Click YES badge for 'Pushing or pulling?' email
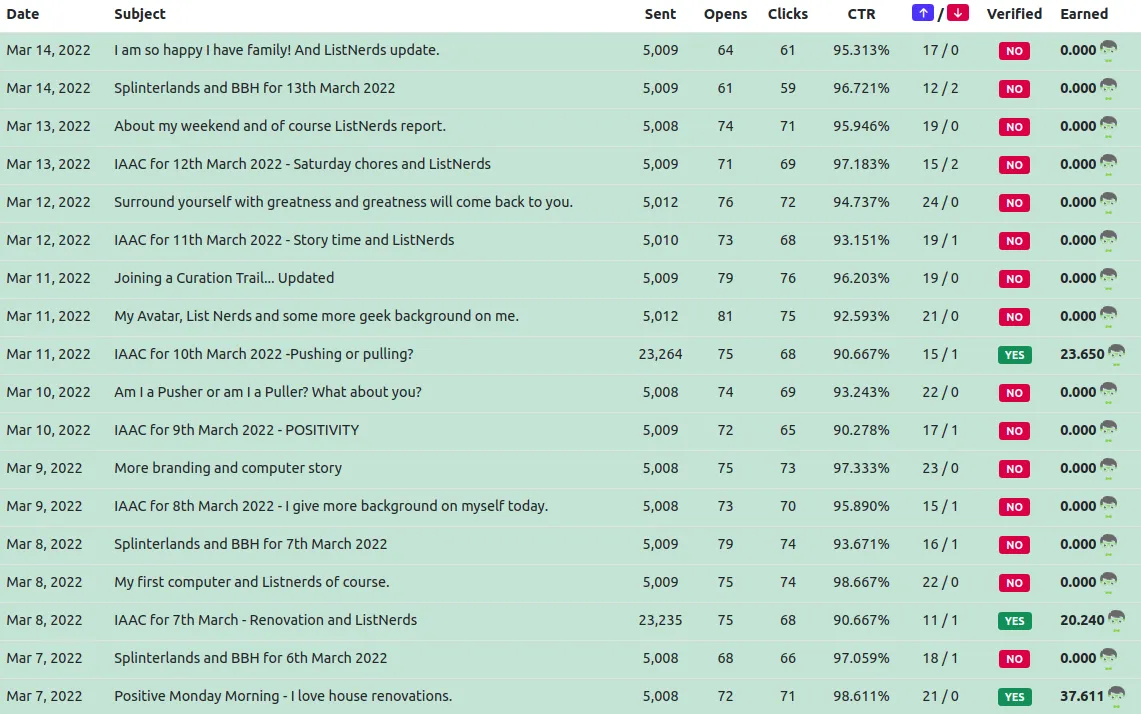Screen dimensions: 1141x714 (x=1014, y=355)
